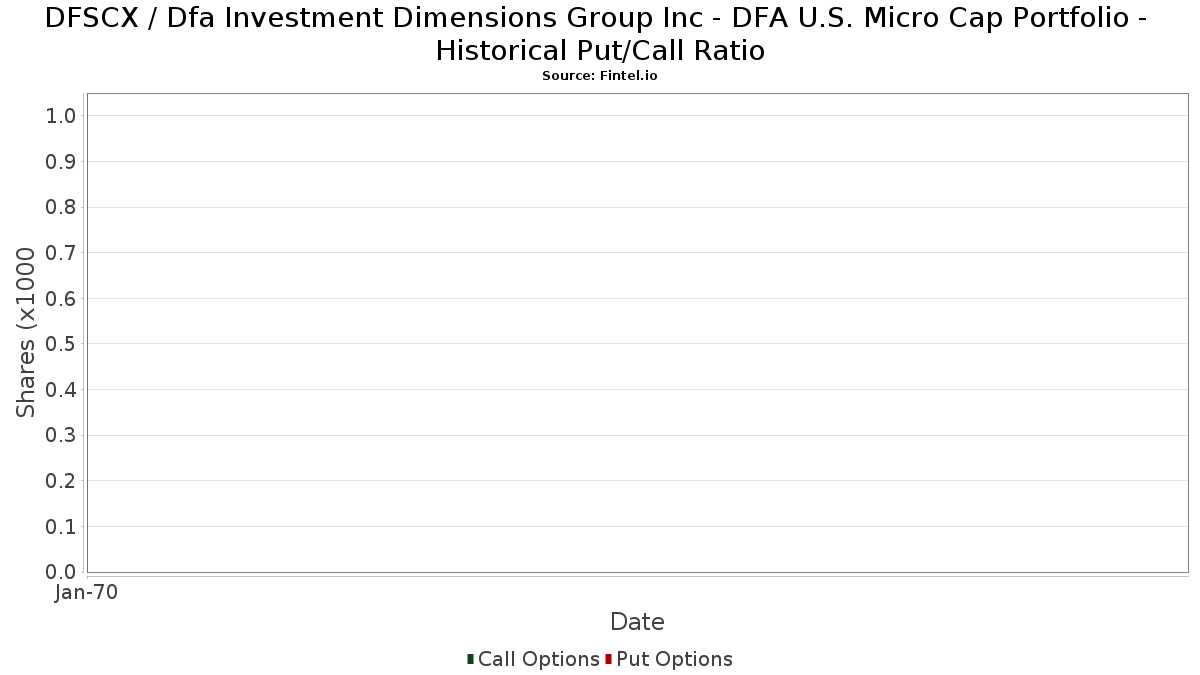Click the 0.4 y-axis tick label
Viewport: 1200px width, 675px height.
(61, 390)
